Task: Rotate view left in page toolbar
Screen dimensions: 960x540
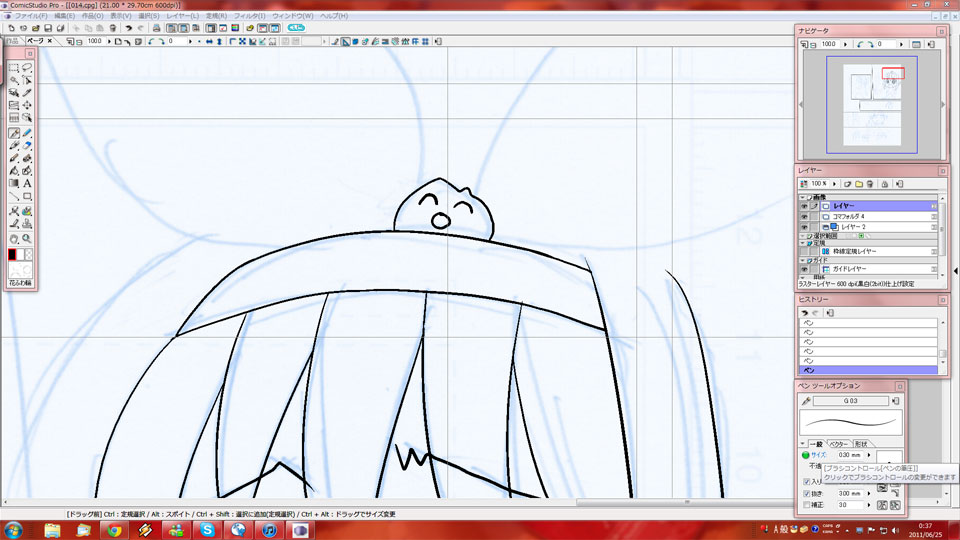Action: [151, 42]
